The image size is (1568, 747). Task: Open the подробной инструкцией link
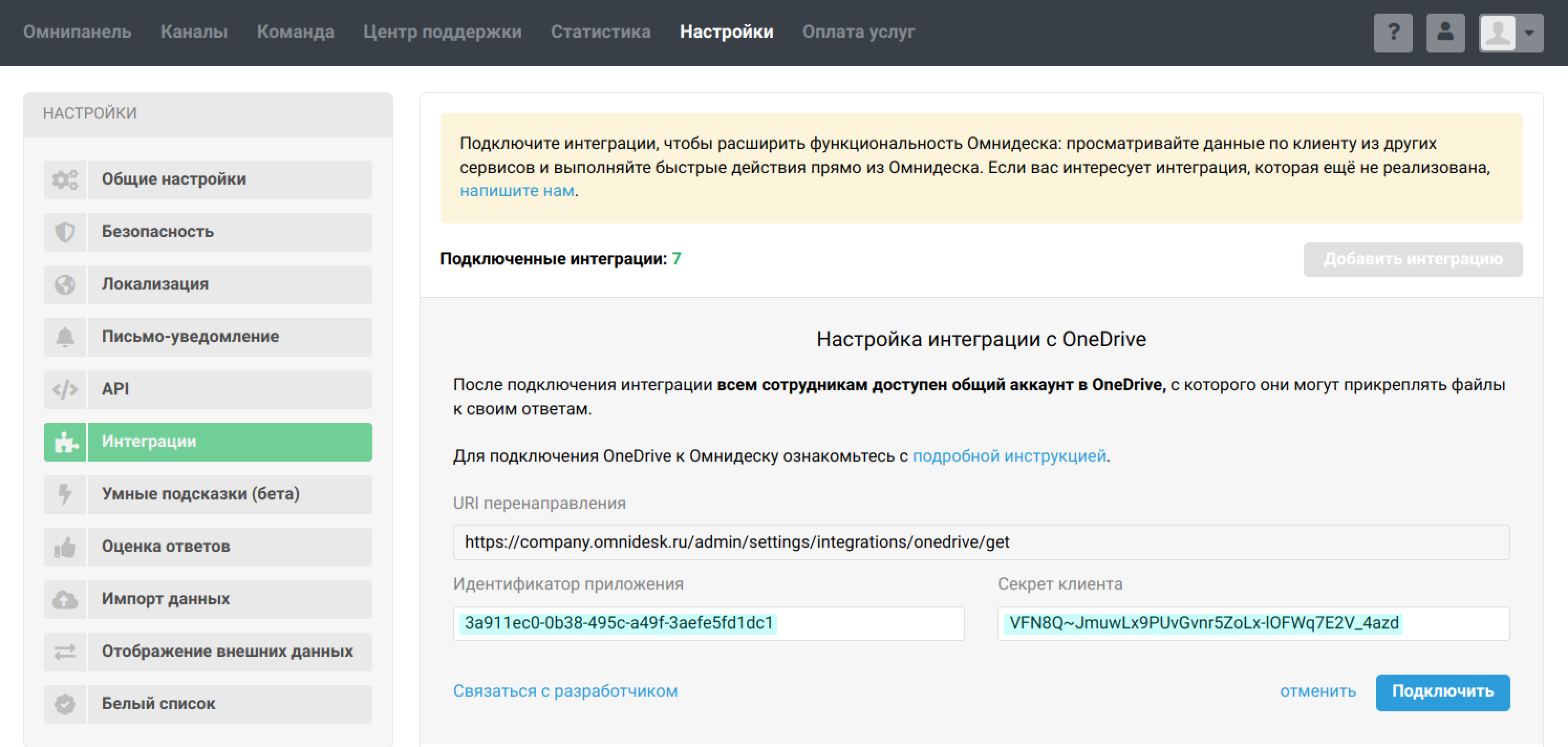(x=1009, y=456)
